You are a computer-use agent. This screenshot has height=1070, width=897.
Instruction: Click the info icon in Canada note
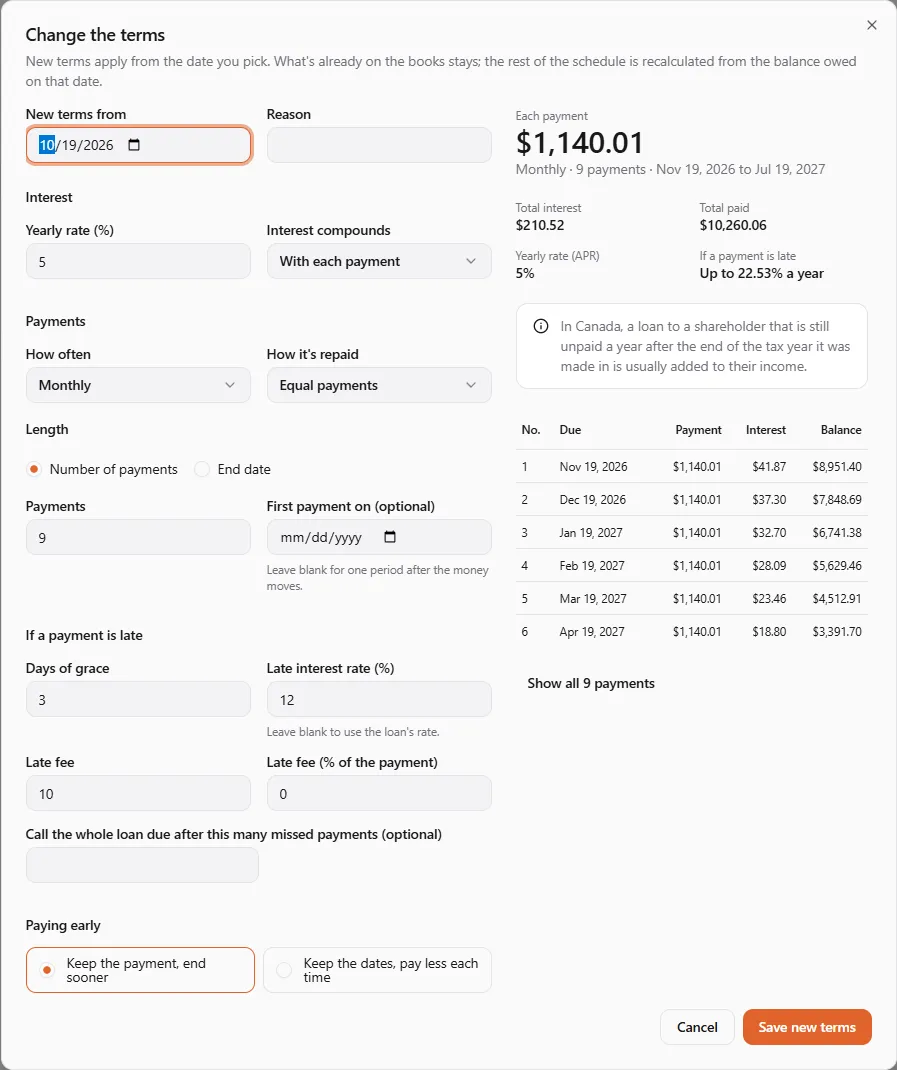[541, 326]
